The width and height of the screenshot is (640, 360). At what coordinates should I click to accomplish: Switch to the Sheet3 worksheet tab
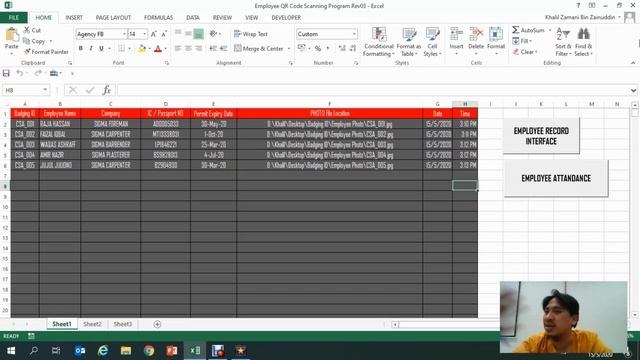[x=122, y=324]
